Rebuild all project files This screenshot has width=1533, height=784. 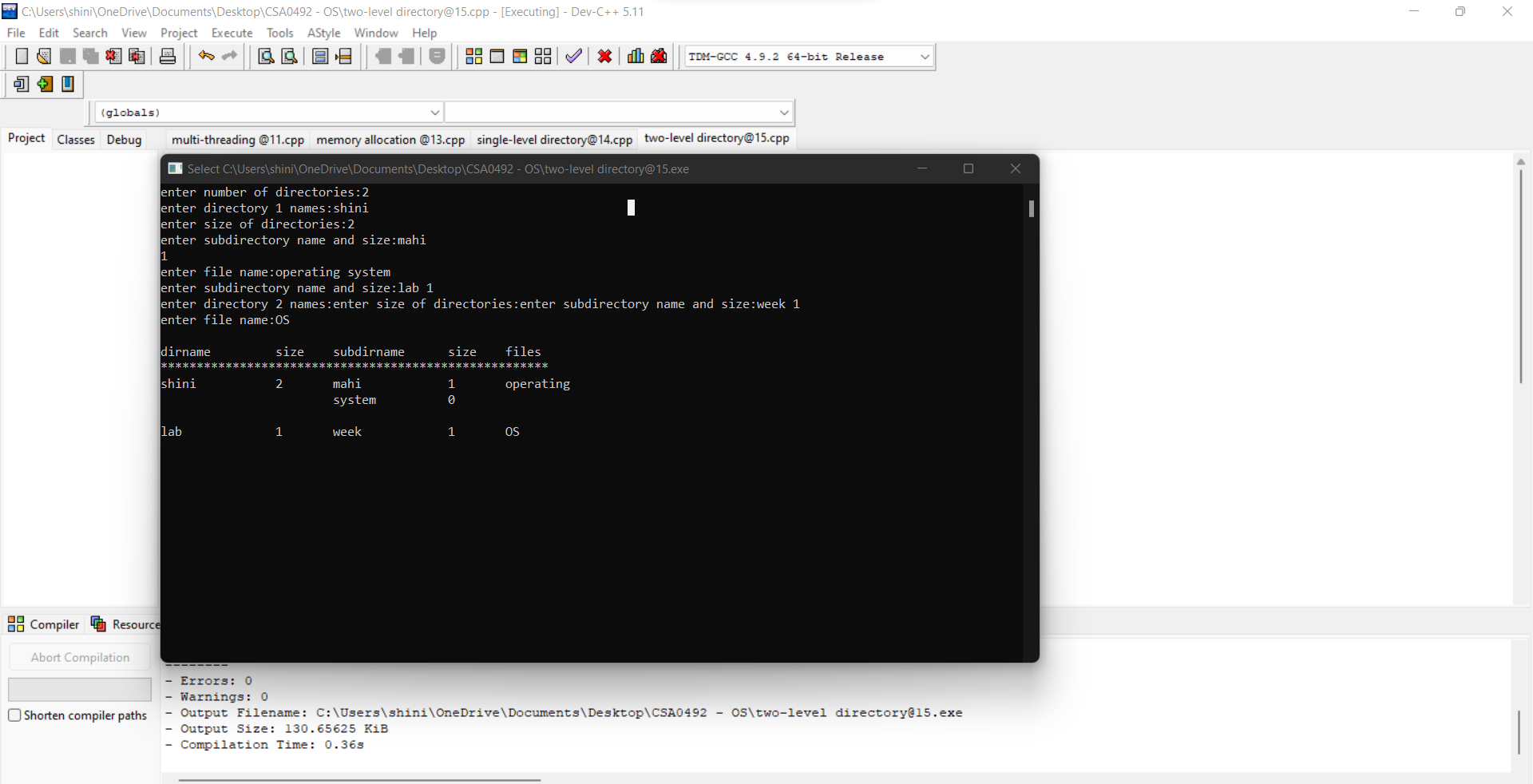543,56
